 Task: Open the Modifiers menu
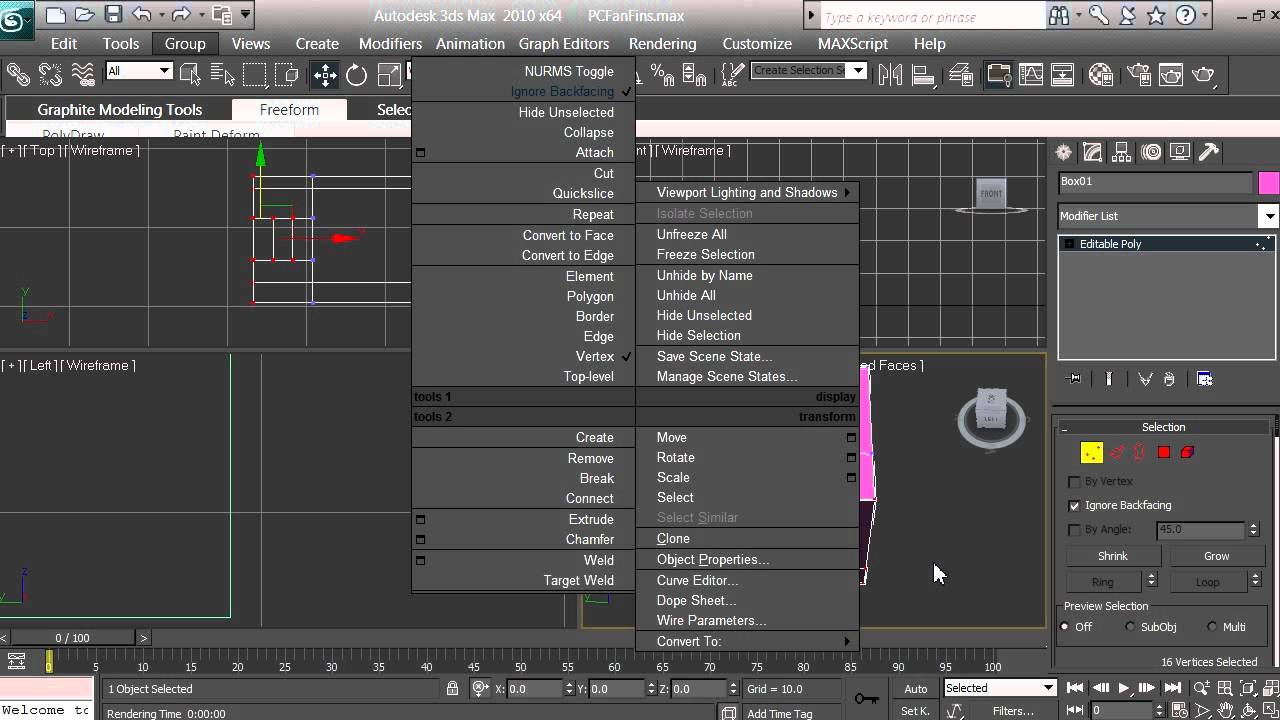[x=390, y=43]
